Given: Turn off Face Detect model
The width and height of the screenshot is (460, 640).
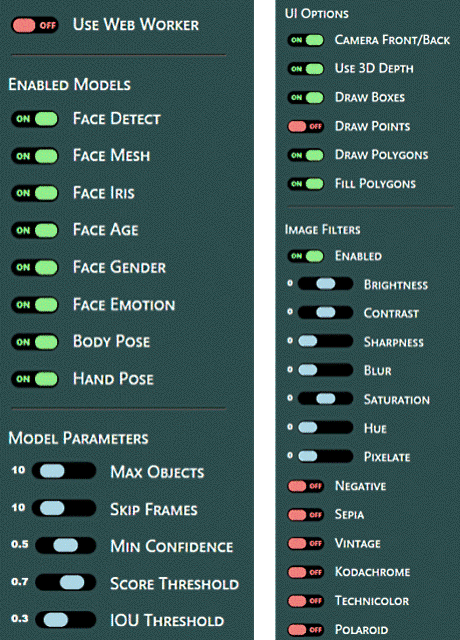Looking at the screenshot, I should pyautogui.click(x=35, y=119).
